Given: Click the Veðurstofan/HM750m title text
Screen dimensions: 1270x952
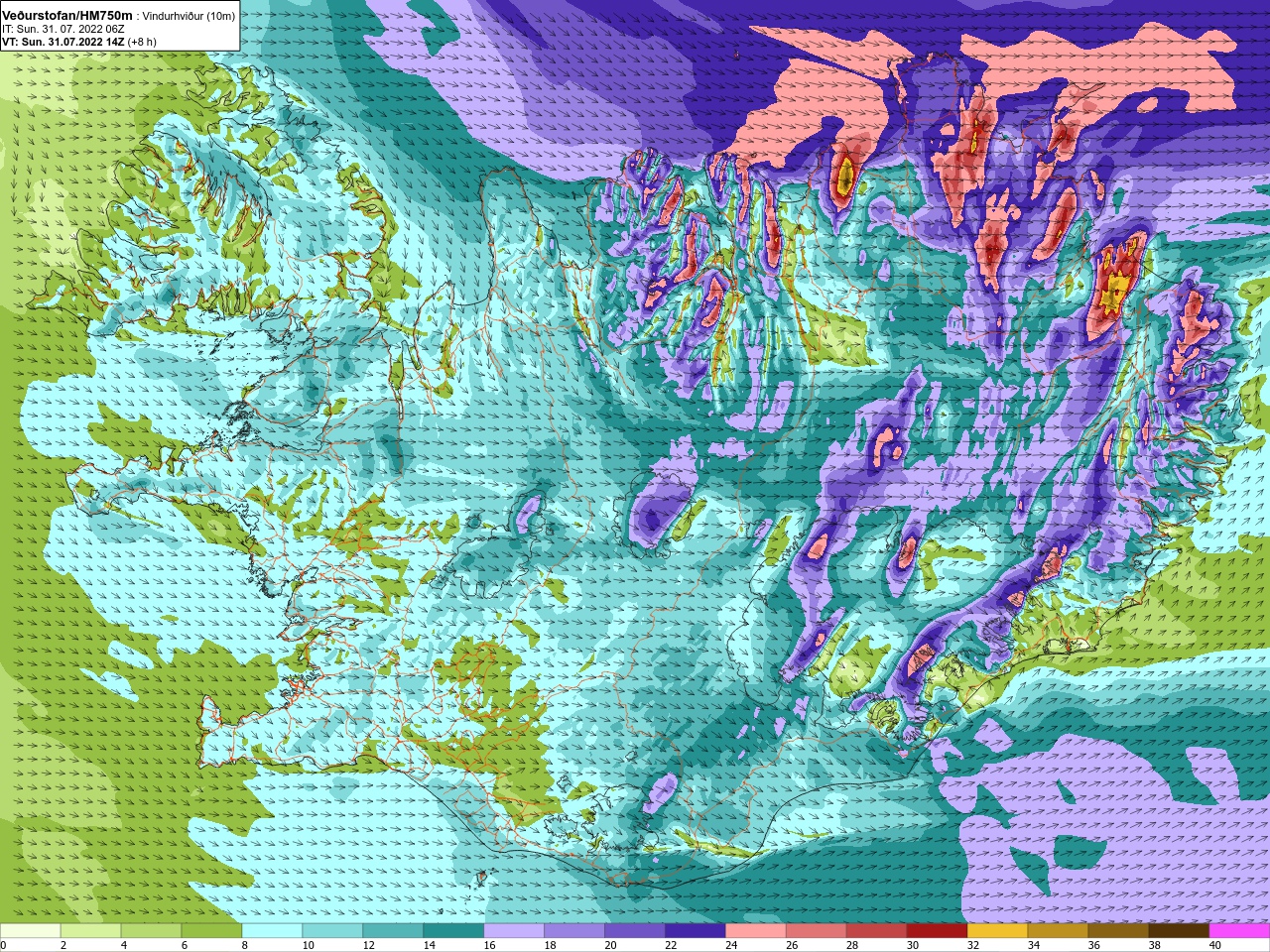Looking at the screenshot, I should pyautogui.click(x=67, y=16).
